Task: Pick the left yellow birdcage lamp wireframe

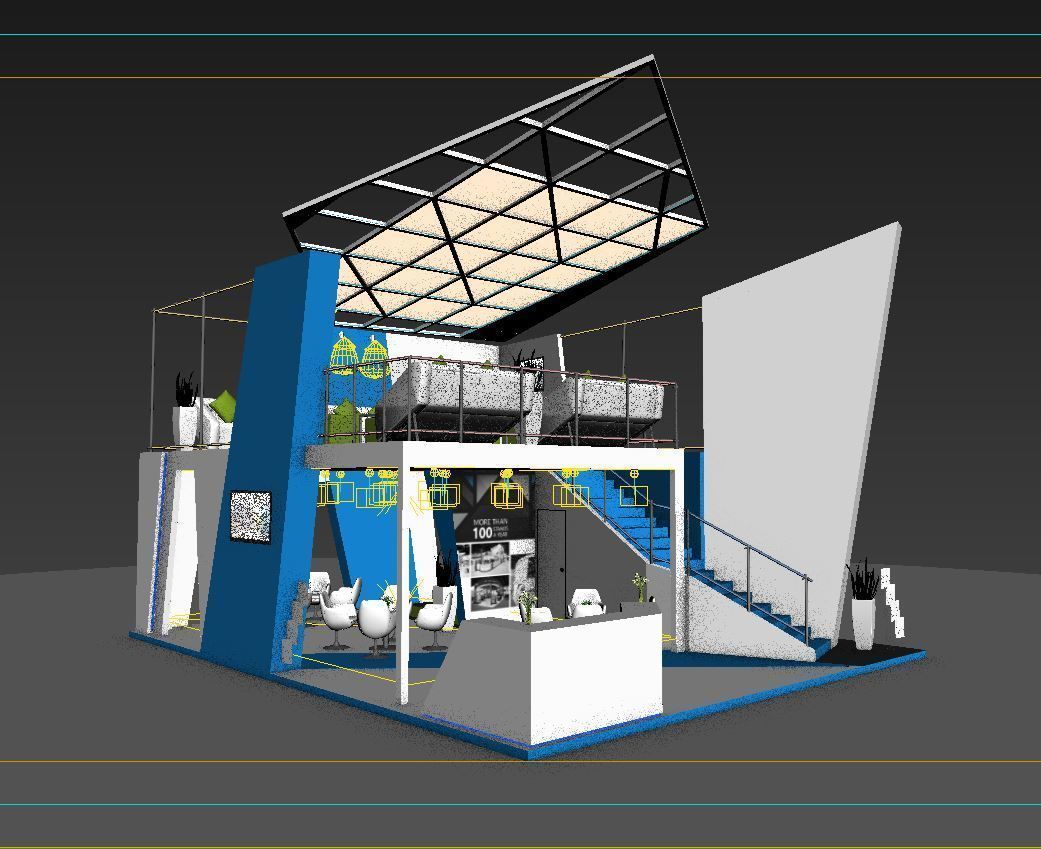Action: (345, 354)
